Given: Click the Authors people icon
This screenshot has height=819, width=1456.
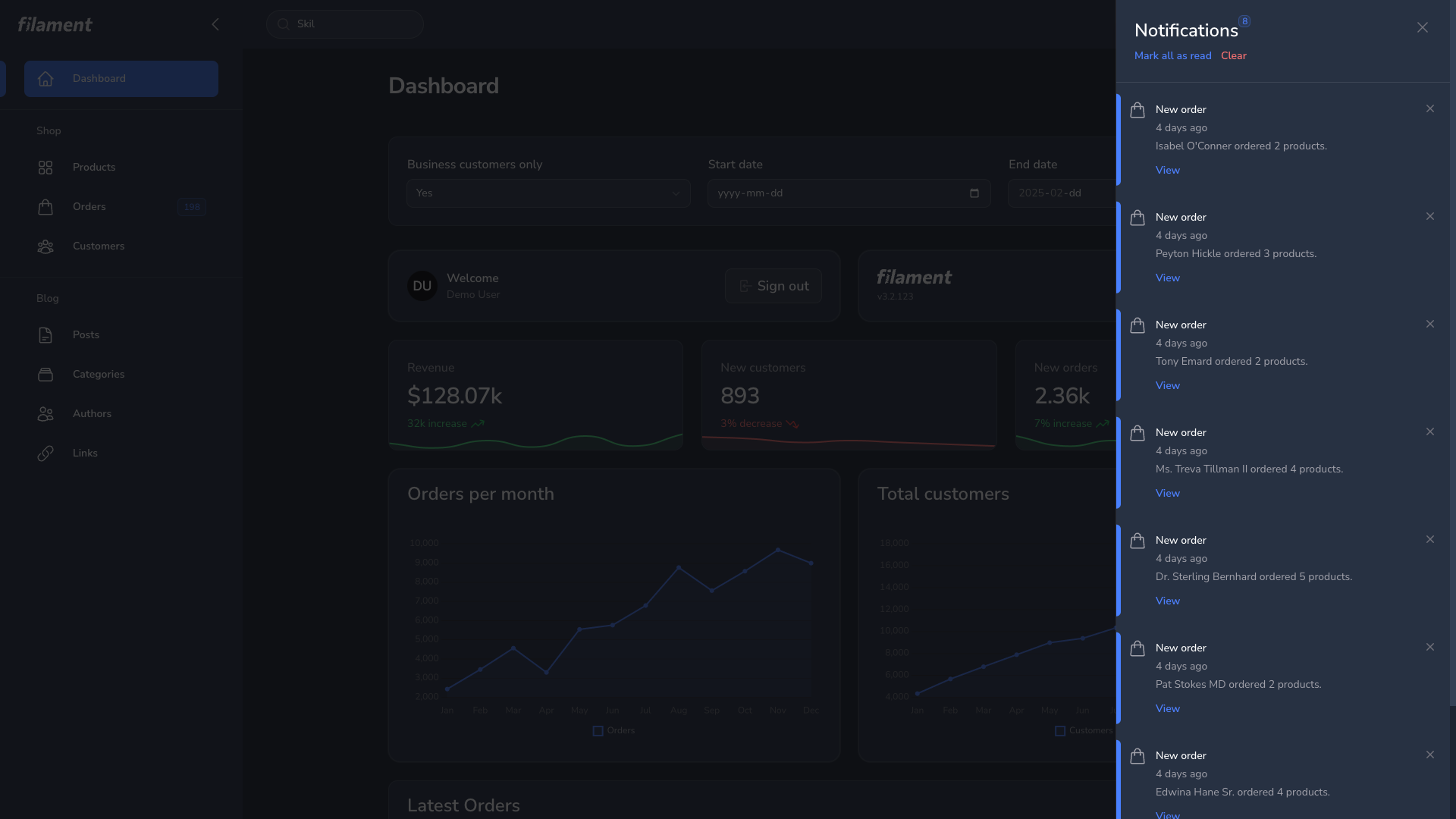Looking at the screenshot, I should (x=45, y=414).
